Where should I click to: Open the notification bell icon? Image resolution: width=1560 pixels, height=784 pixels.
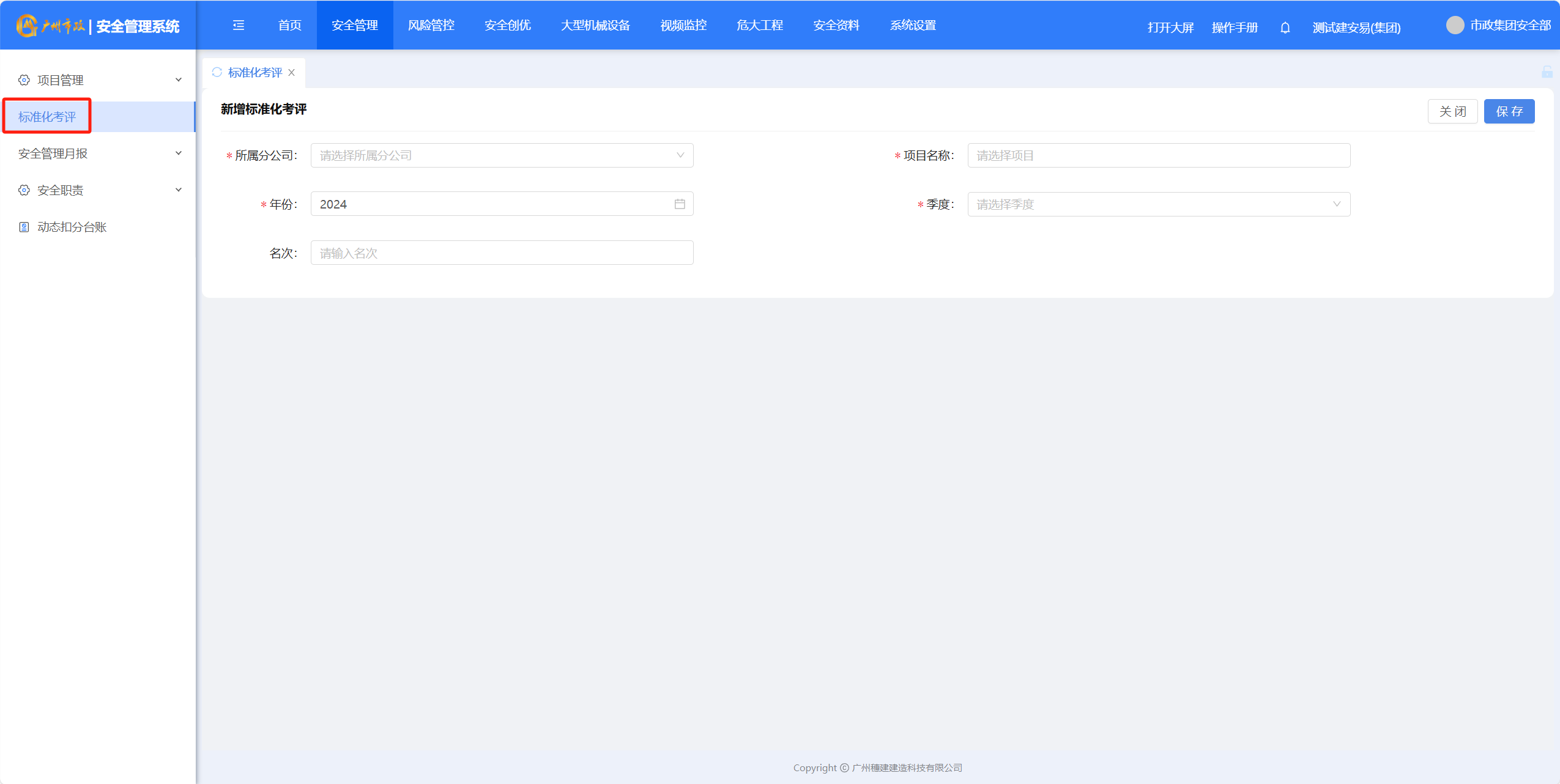point(1285,28)
